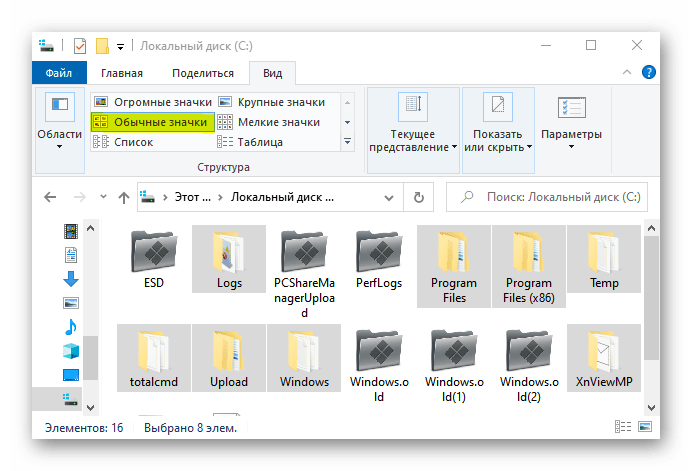Click file list scroll down arrow

pos(651,407)
